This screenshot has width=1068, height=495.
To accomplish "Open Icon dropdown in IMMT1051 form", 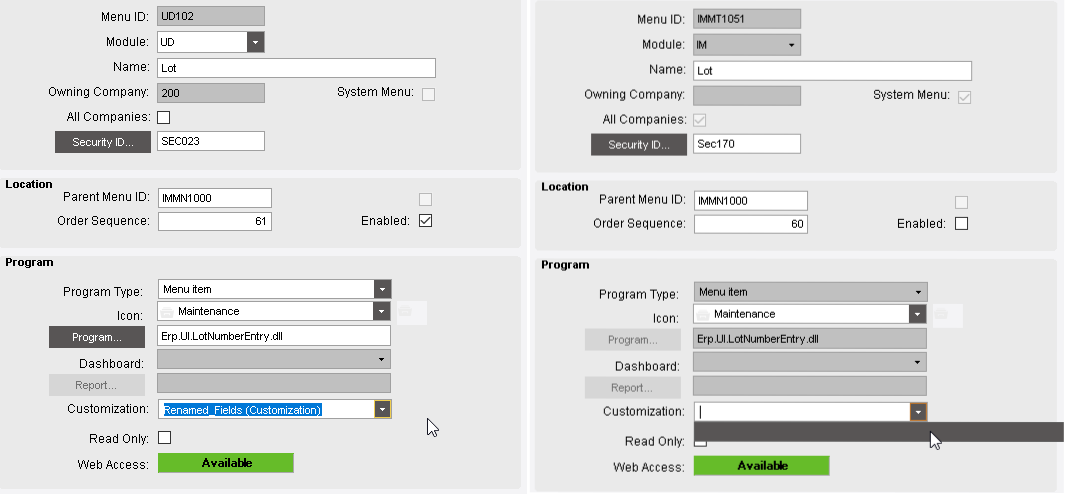I will [919, 315].
